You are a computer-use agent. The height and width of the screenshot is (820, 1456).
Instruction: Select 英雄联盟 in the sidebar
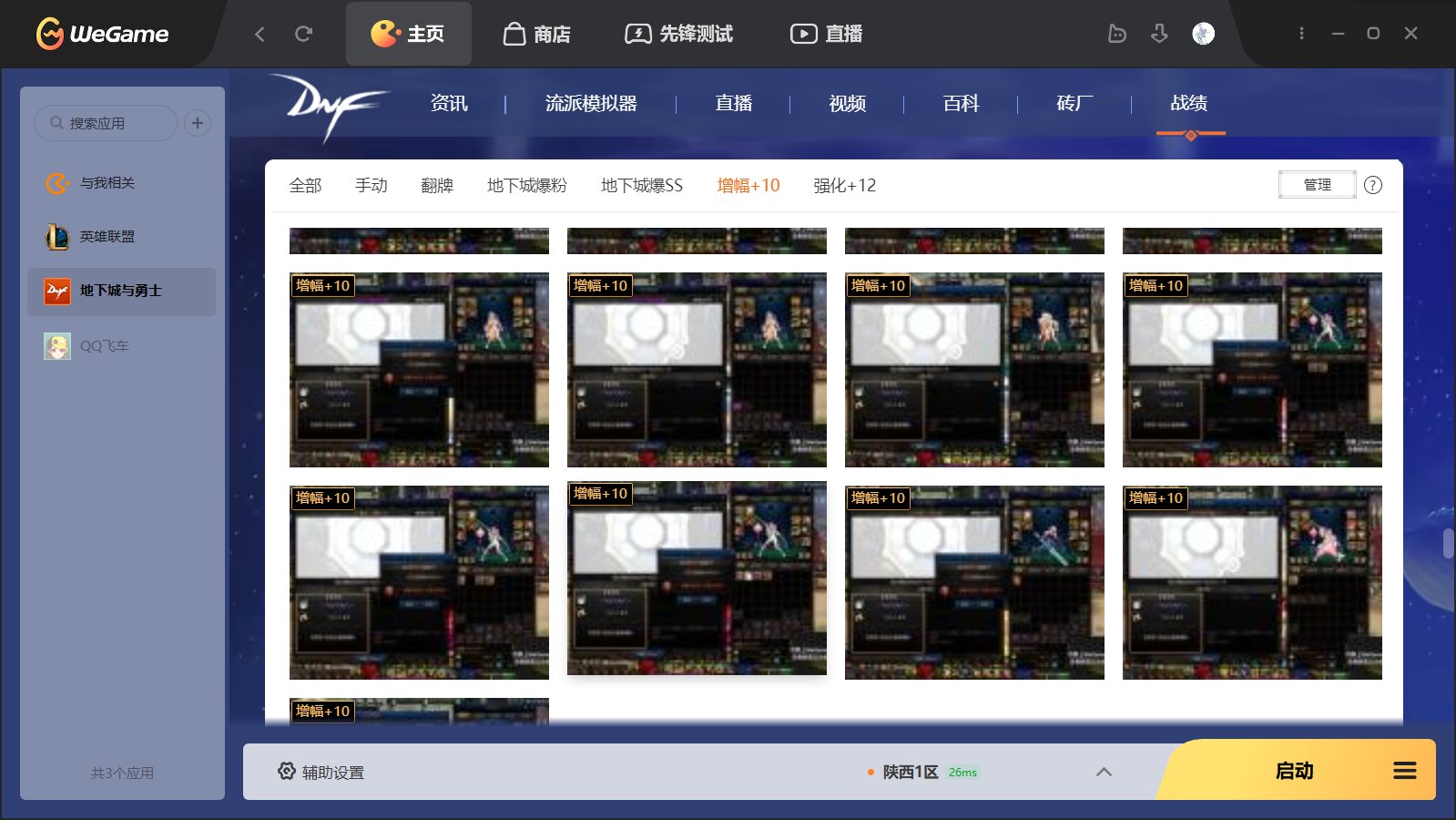click(121, 237)
